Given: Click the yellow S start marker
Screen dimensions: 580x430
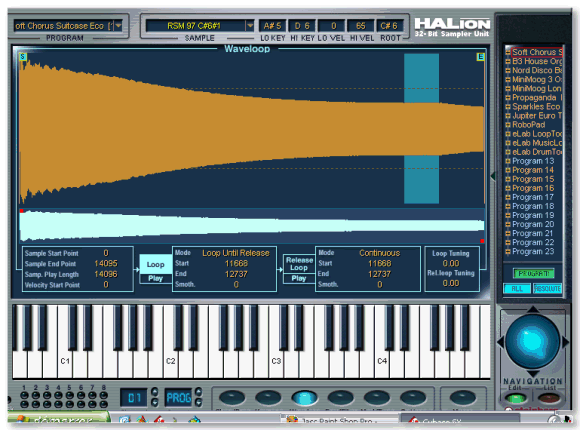Looking at the screenshot, I should click(x=23, y=57).
